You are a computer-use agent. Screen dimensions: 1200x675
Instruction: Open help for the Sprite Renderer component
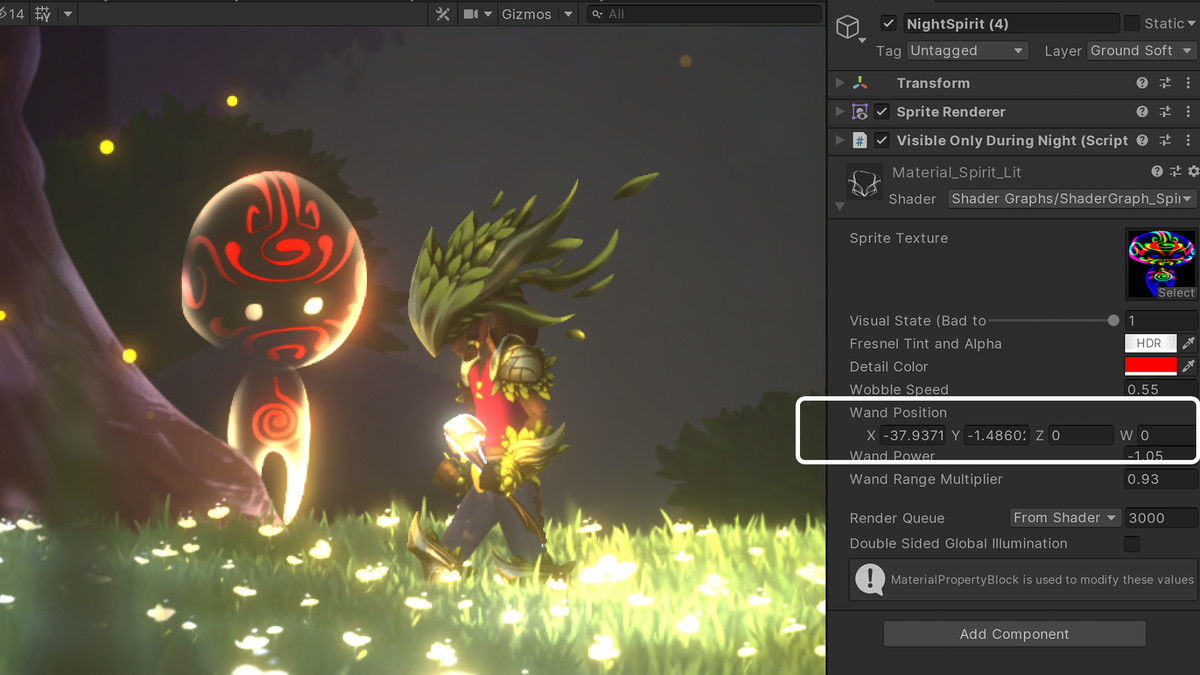1142,112
